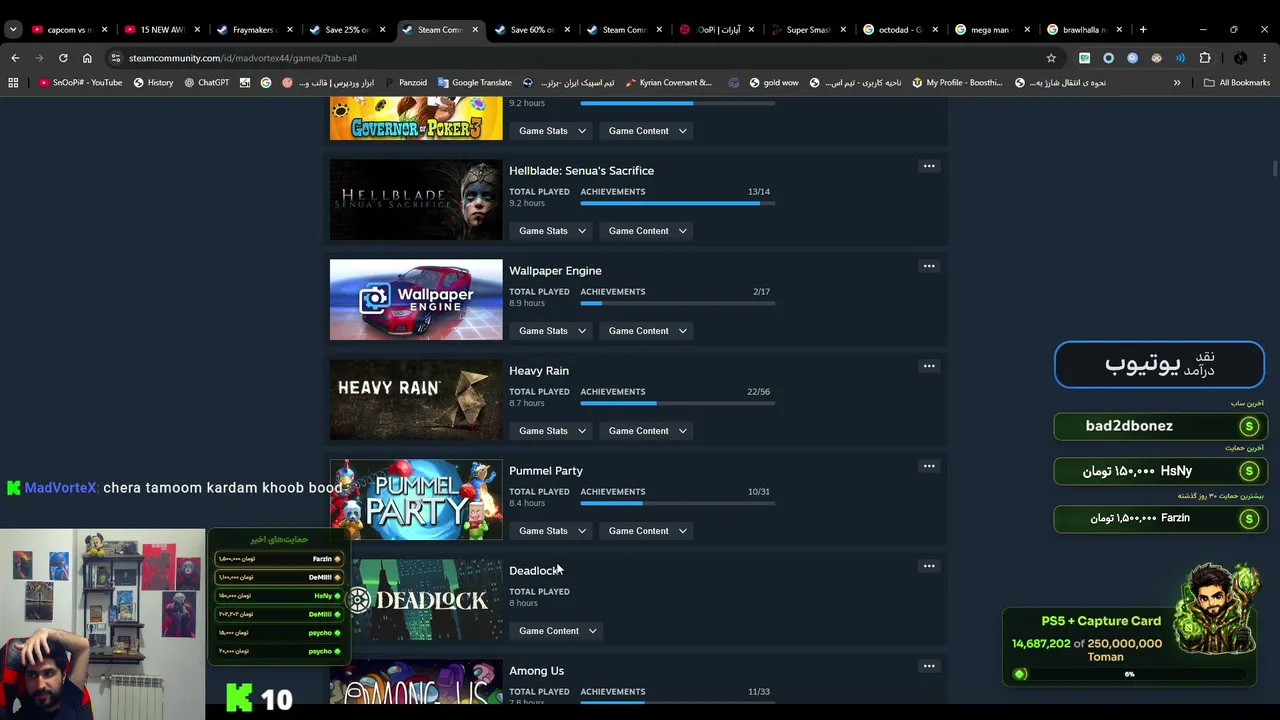The image size is (1280, 720).
Task: Open the three-dot menu for Heavy Rain
Action: tap(929, 366)
